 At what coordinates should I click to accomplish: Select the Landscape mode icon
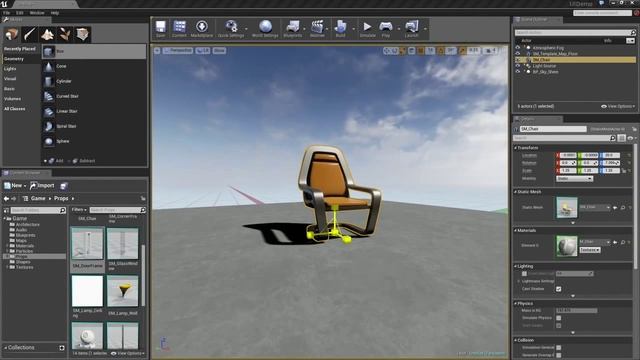click(47, 34)
